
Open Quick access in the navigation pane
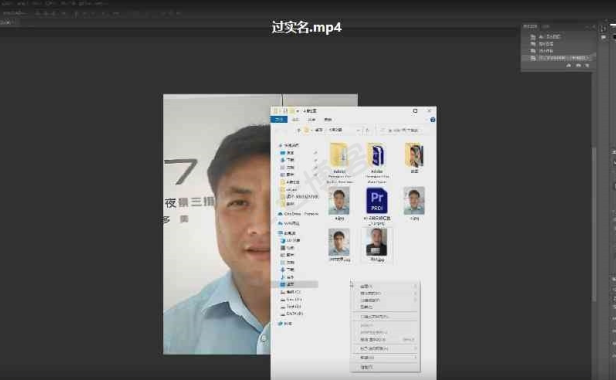tap(290, 145)
